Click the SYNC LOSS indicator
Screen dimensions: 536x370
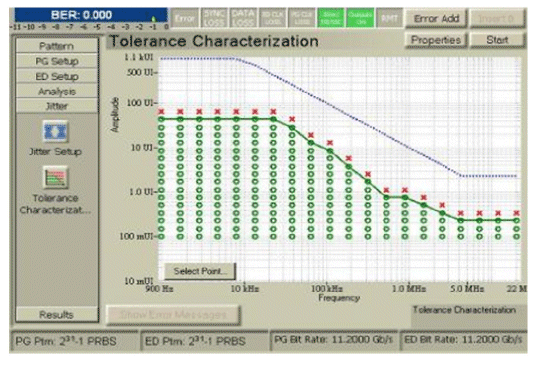(214, 18)
